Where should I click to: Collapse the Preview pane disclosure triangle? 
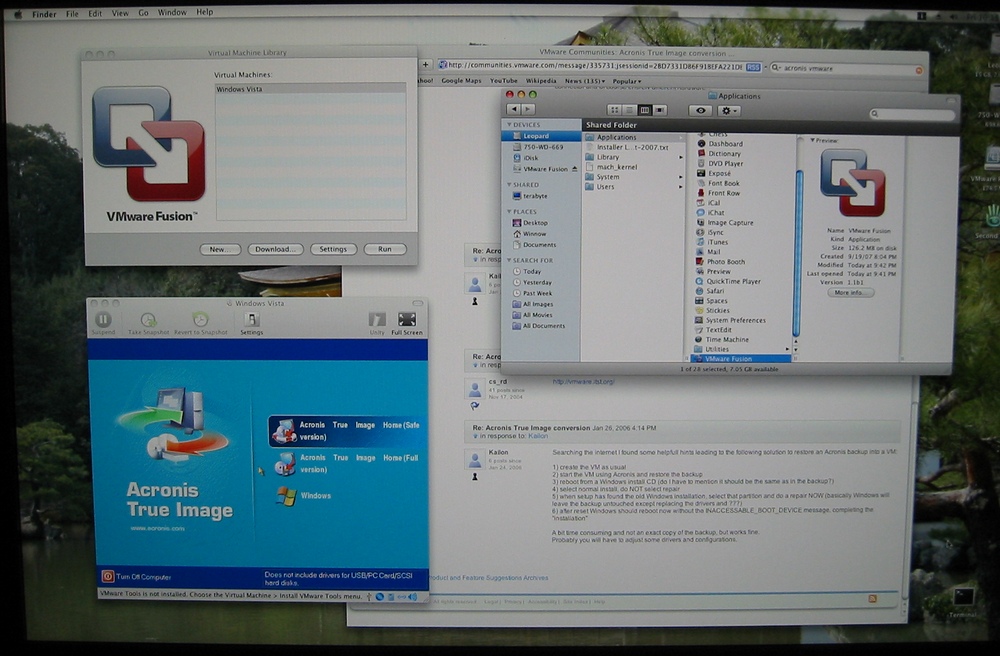click(812, 140)
